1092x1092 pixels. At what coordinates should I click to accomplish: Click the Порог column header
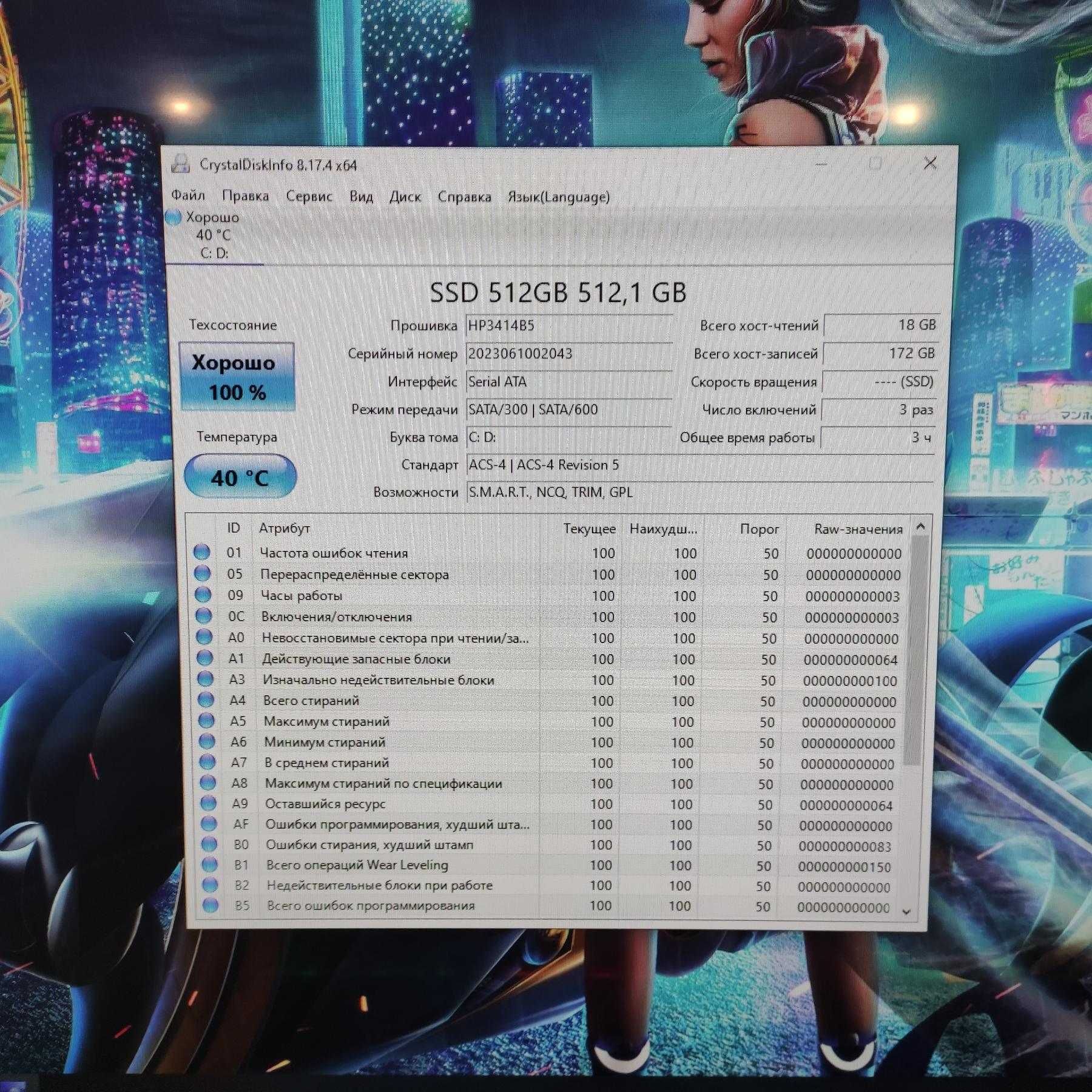coord(759,529)
